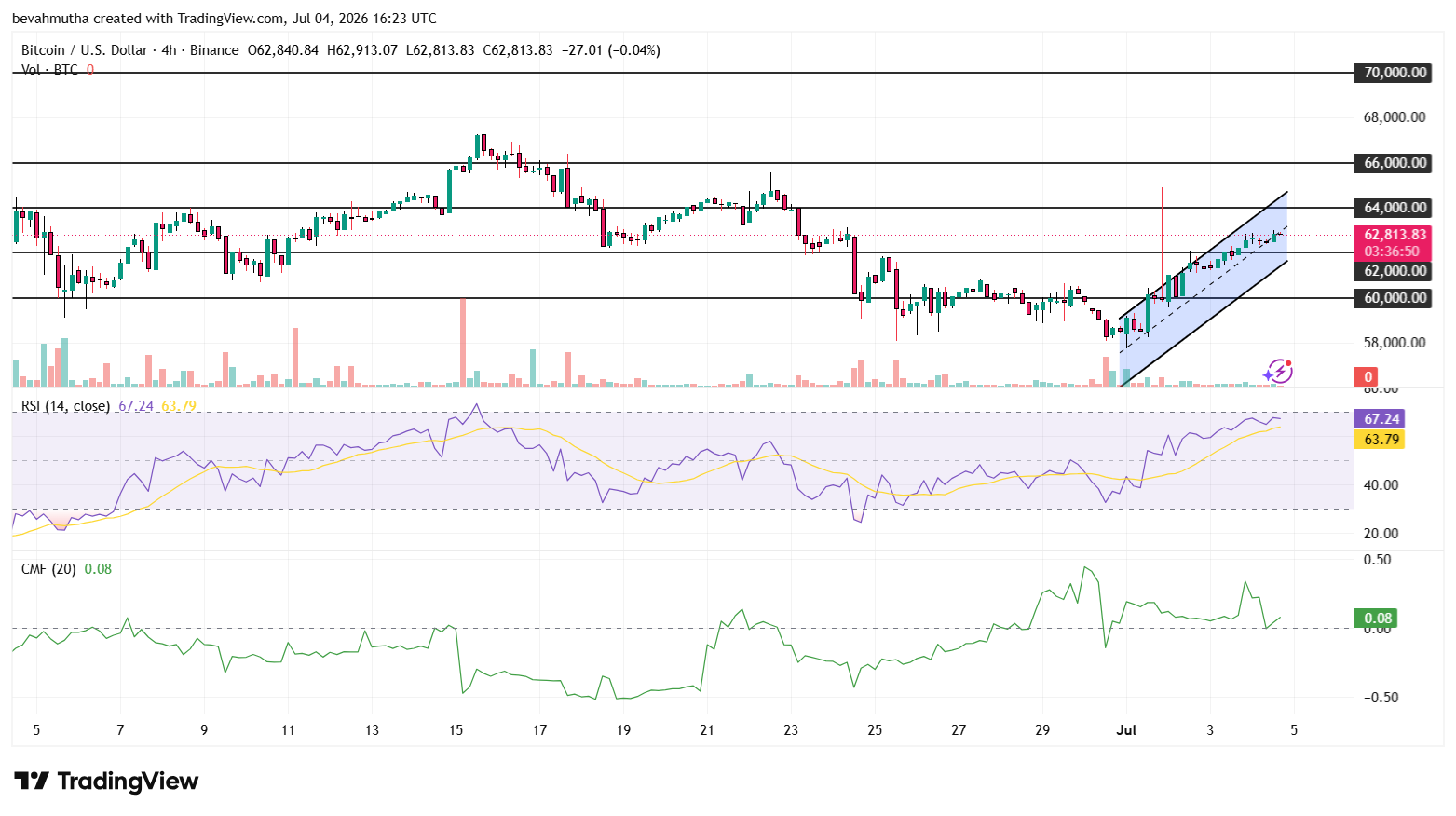Click the red volume value 0 label
This screenshot has height=816, width=1456.
click(x=1368, y=377)
